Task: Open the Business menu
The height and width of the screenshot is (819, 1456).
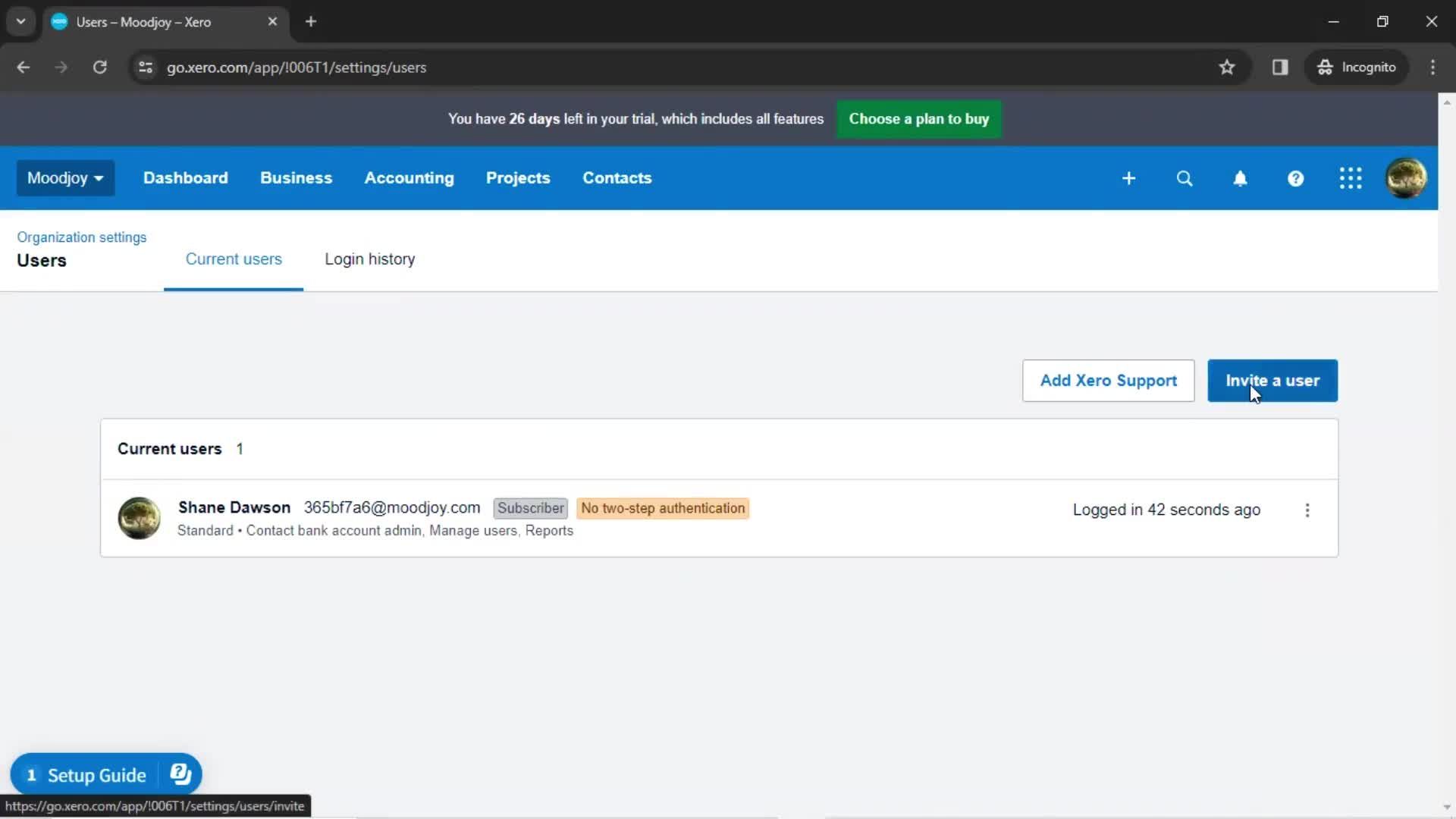Action: click(x=297, y=178)
